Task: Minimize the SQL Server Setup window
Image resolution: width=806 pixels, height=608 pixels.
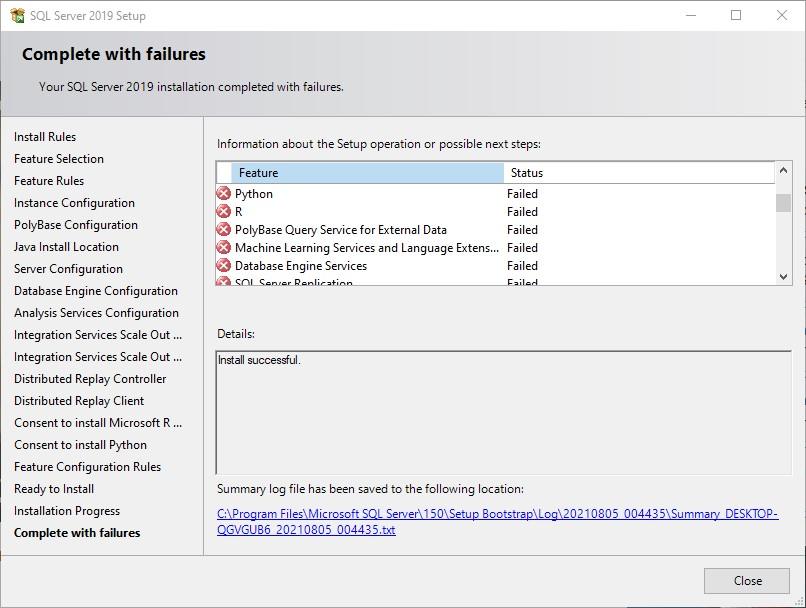Action: point(690,16)
